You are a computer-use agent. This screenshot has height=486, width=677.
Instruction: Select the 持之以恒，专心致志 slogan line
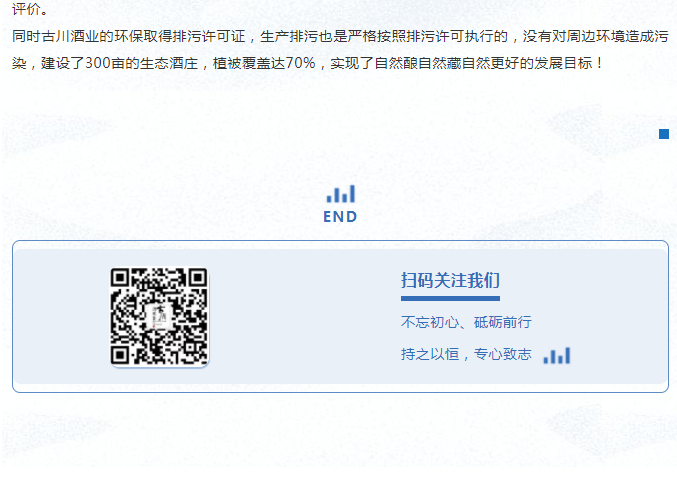tap(466, 354)
